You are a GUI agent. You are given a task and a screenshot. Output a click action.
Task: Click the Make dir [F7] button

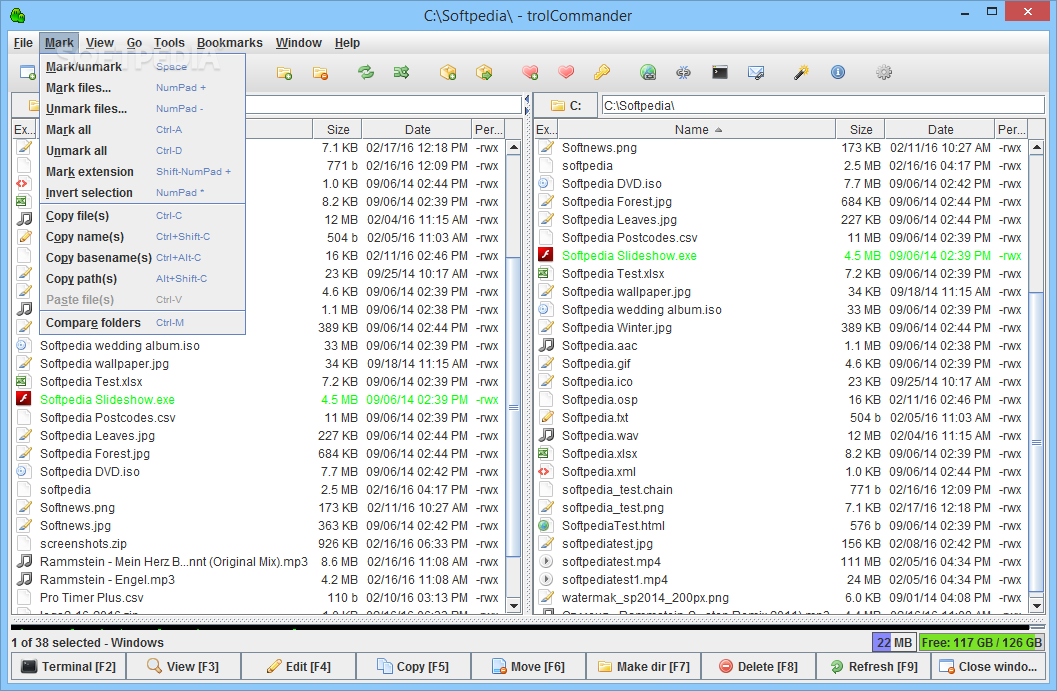tap(643, 666)
